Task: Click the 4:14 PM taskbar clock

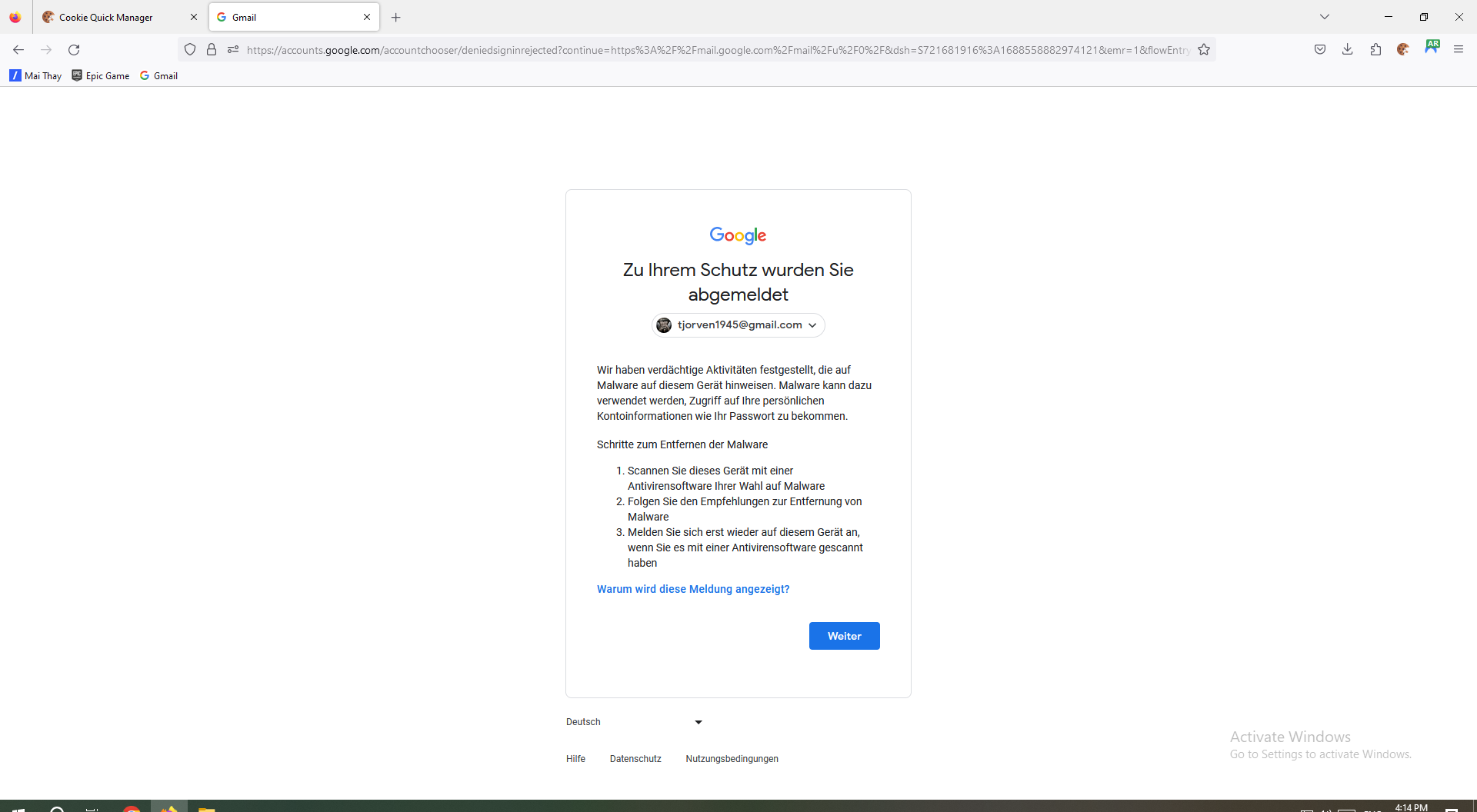Action: [1411, 807]
